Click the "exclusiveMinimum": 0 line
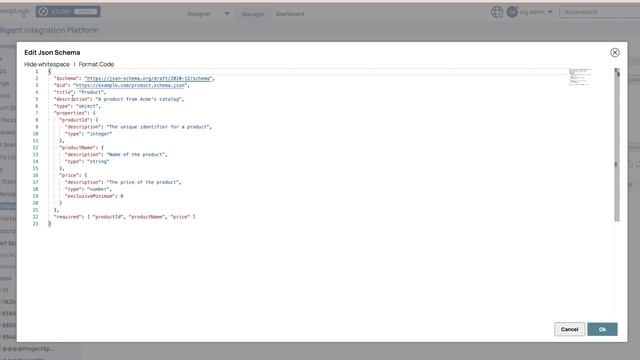This screenshot has width=640, height=360. [94, 196]
